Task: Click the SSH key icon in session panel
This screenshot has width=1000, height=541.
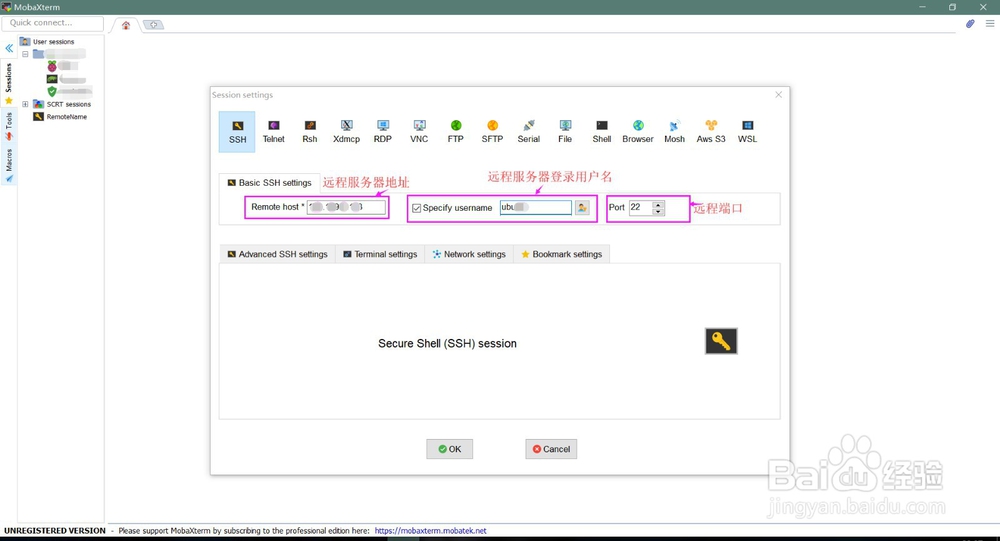Action: pos(721,341)
